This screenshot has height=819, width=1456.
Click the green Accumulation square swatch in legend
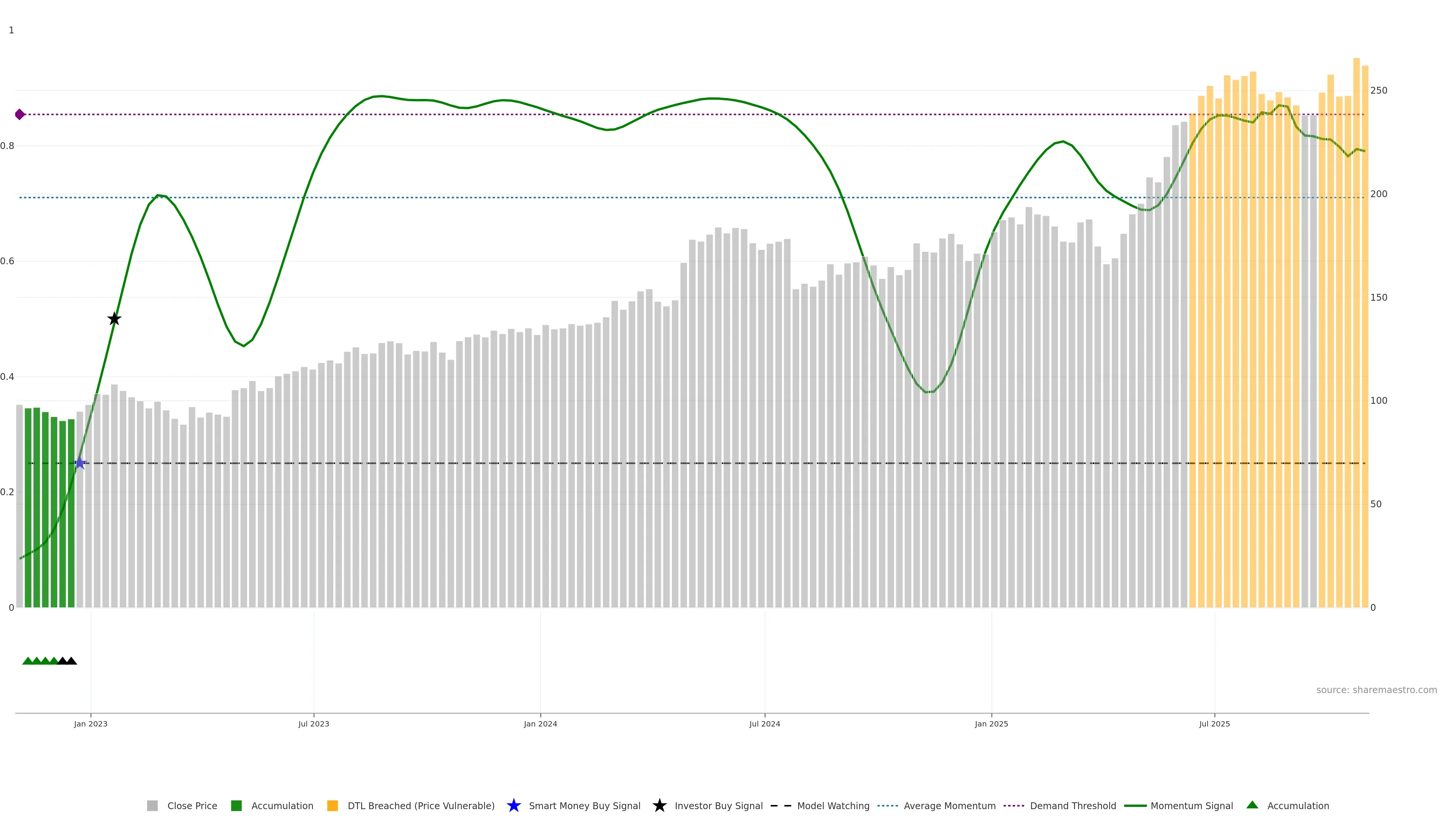click(236, 805)
